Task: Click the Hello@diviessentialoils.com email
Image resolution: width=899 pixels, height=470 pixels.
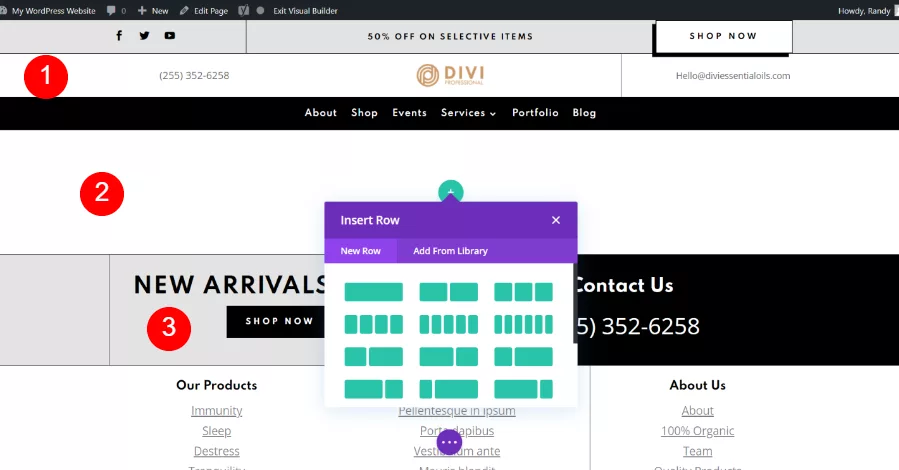Action: click(733, 76)
